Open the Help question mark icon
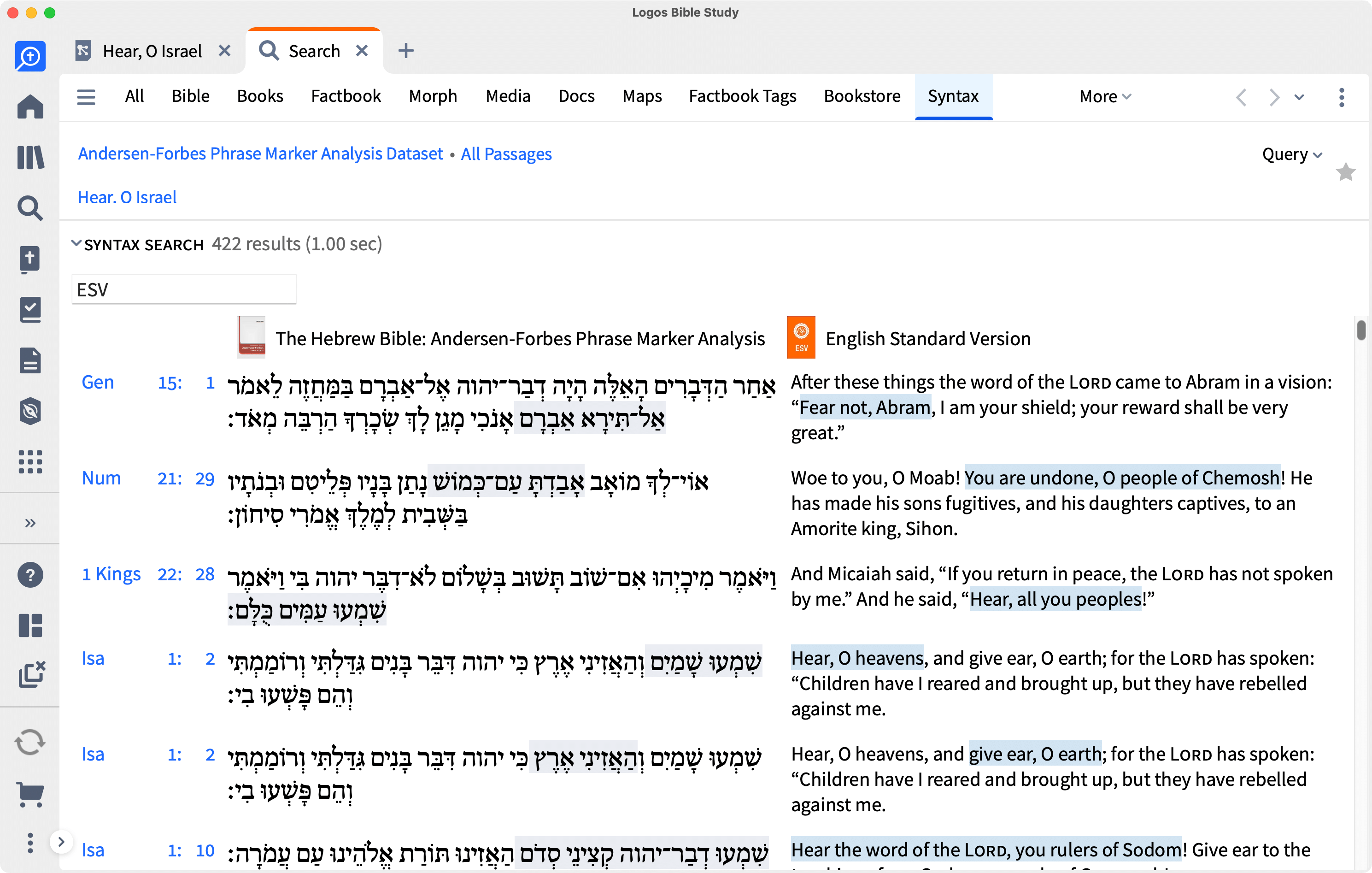The width and height of the screenshot is (1372, 873). (30, 575)
